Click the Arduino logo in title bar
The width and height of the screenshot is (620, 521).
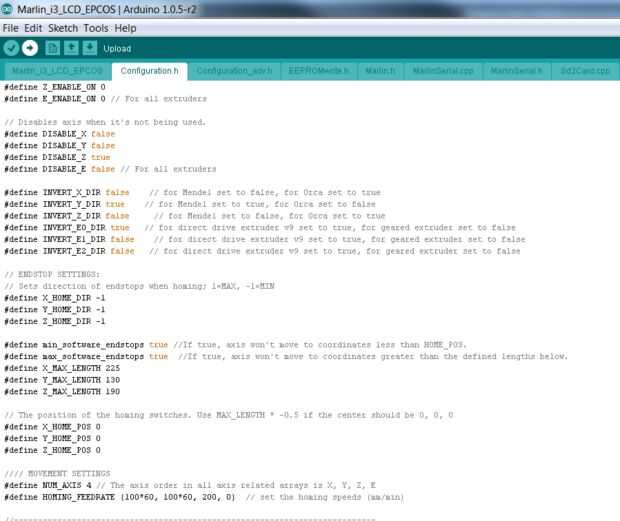click(x=6, y=9)
